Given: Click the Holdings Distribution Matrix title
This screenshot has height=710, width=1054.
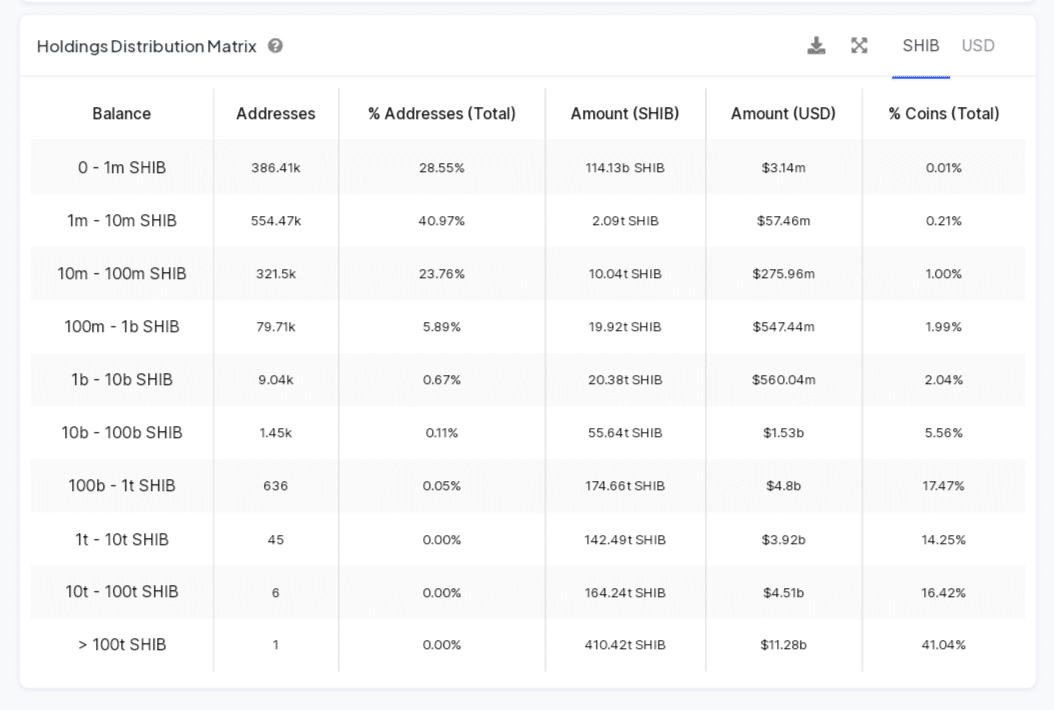Looking at the screenshot, I should (x=146, y=46).
